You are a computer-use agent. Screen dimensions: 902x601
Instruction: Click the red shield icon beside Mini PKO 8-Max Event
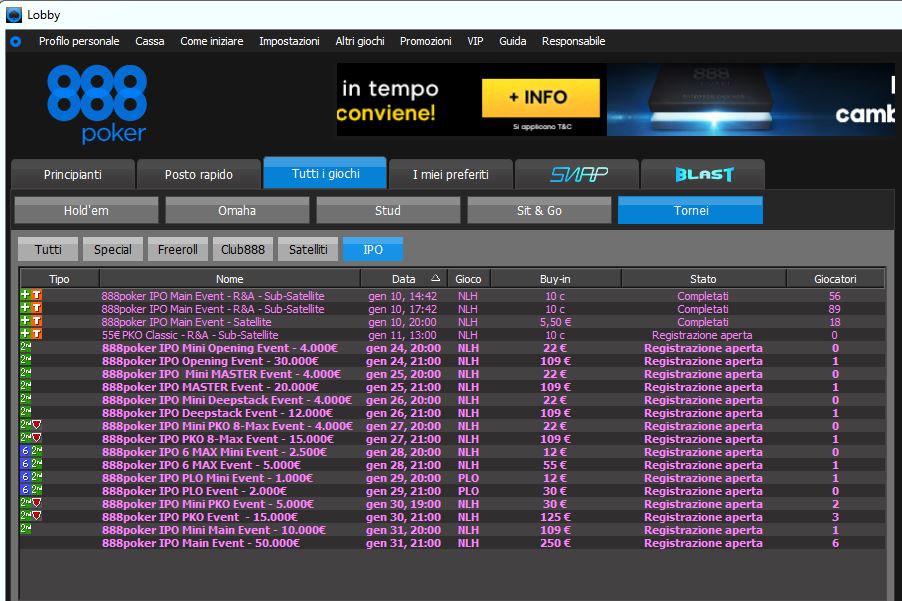pos(37,425)
